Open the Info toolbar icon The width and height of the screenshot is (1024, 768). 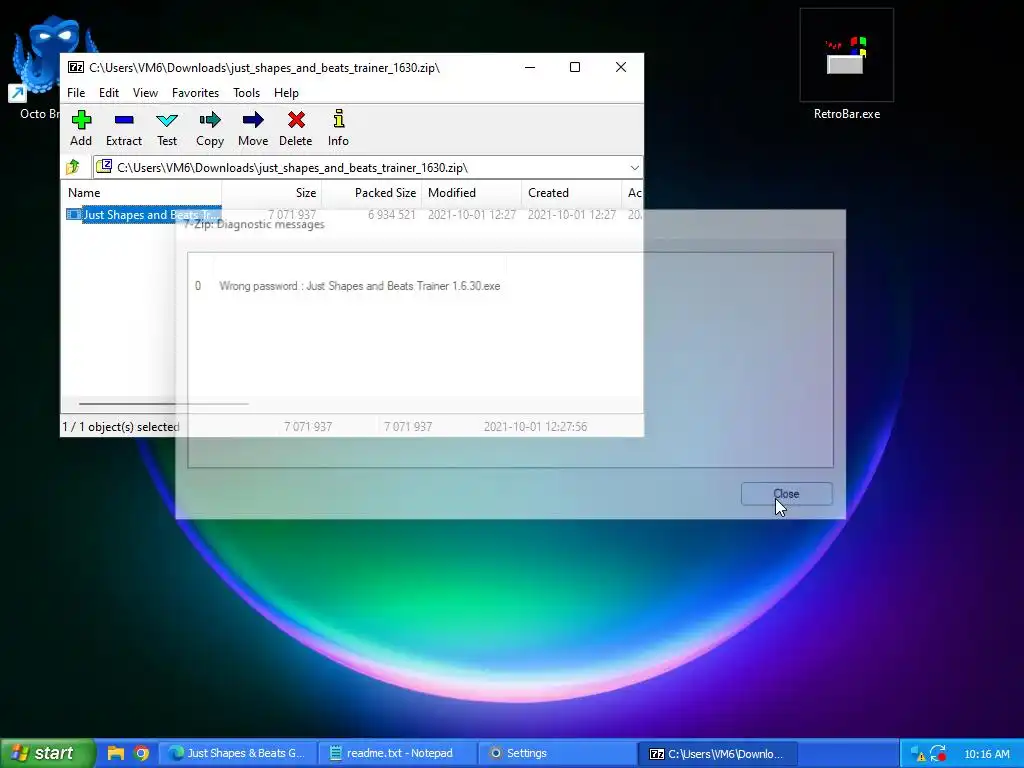point(338,128)
